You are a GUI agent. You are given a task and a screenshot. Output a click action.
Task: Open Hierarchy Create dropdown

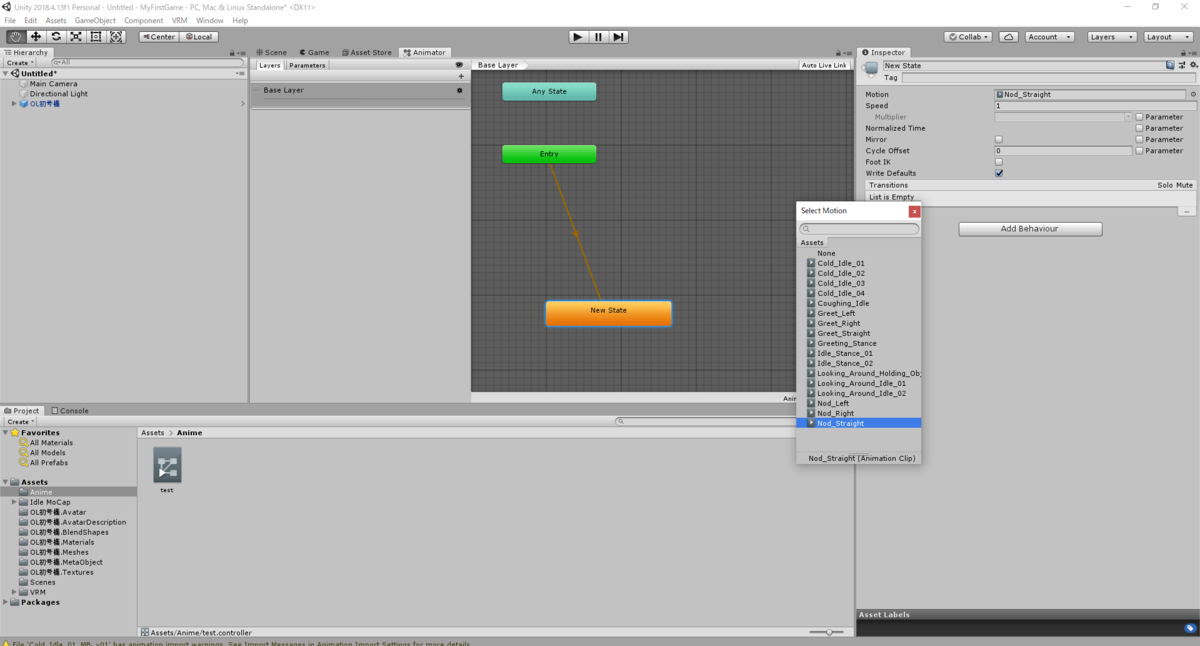click(x=20, y=62)
